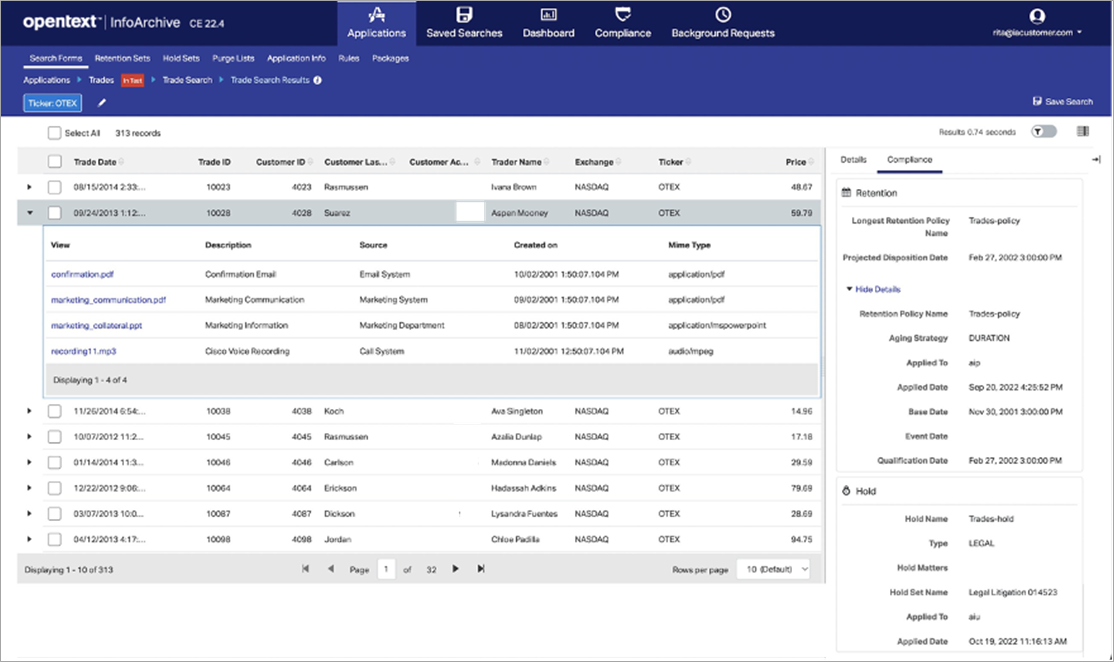Go to the last page of results
Viewport: 1114px width, 662px height.
tap(481, 569)
